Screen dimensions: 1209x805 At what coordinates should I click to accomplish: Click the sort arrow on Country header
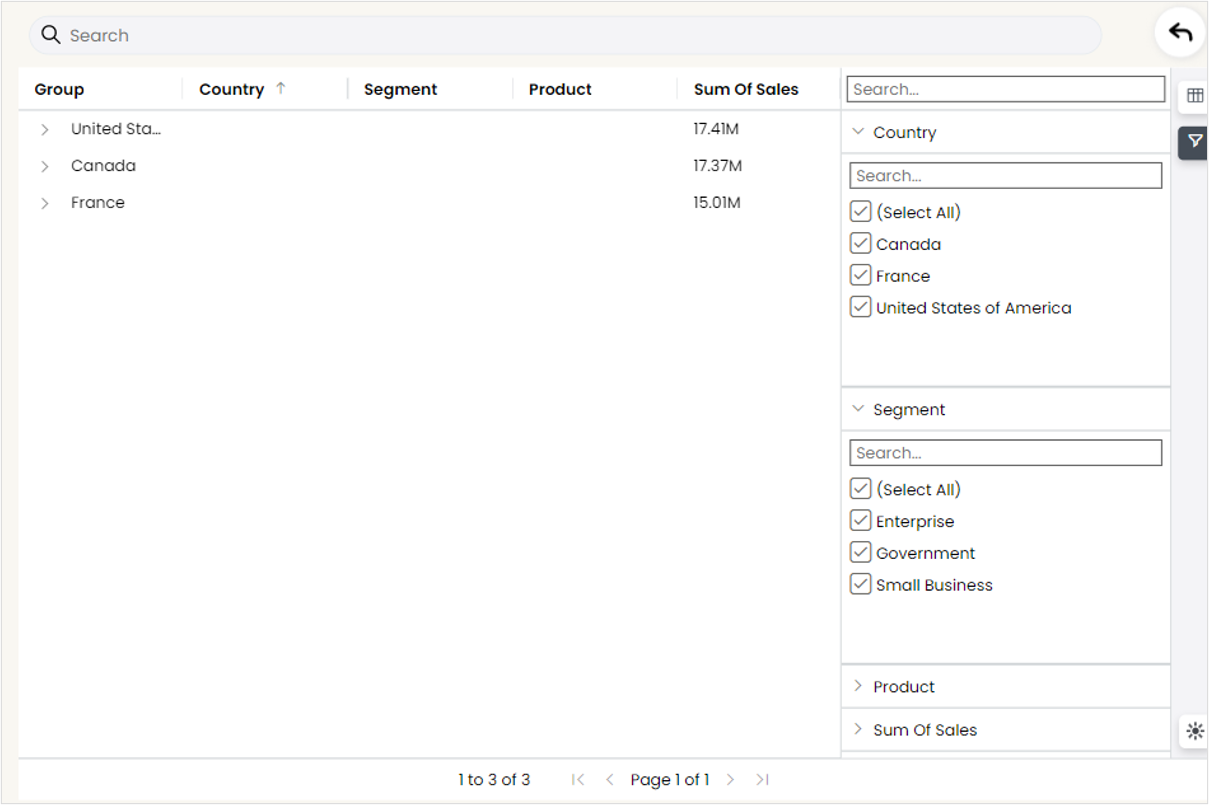[279, 88]
